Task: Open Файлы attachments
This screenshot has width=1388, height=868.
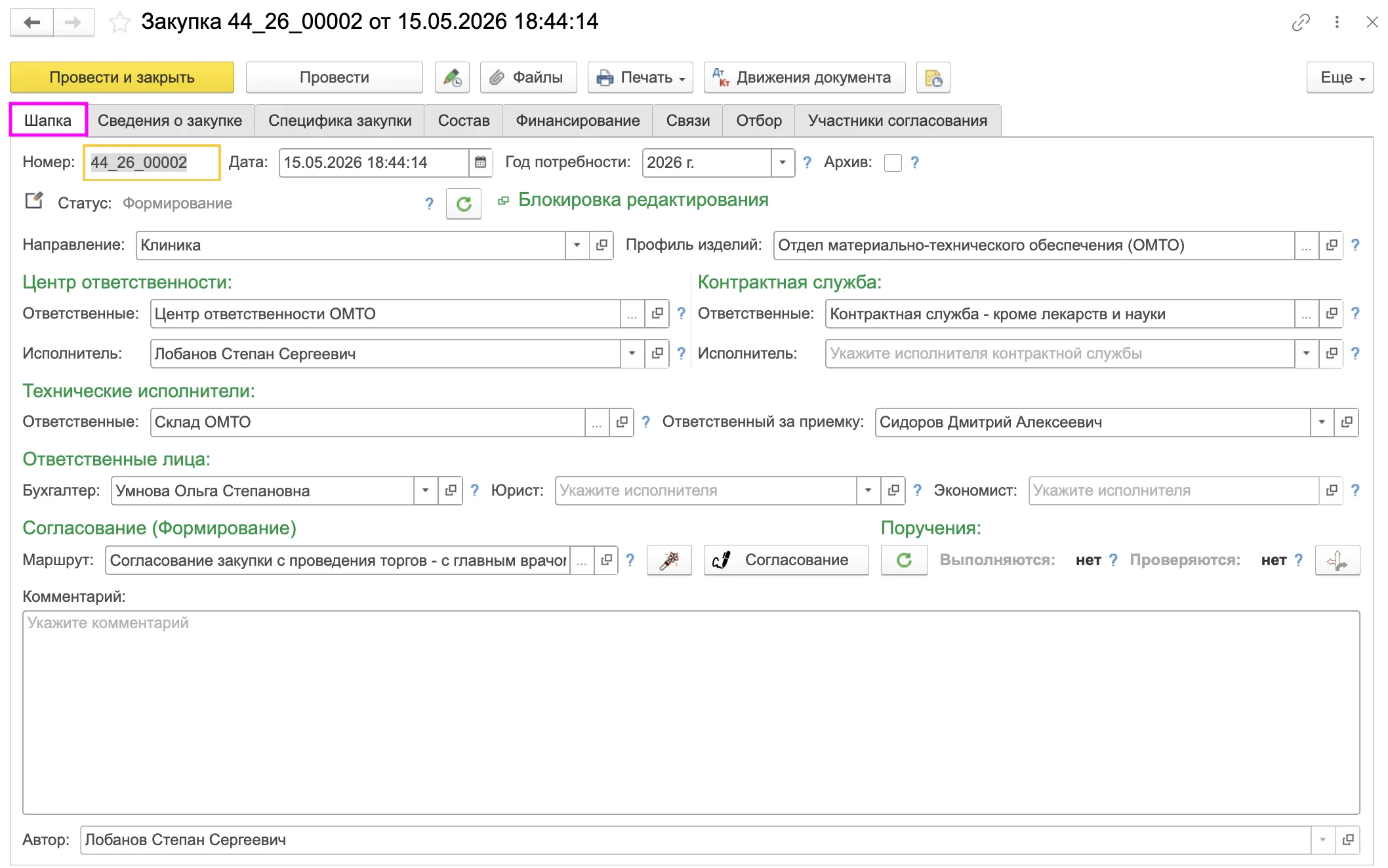Action: click(529, 77)
